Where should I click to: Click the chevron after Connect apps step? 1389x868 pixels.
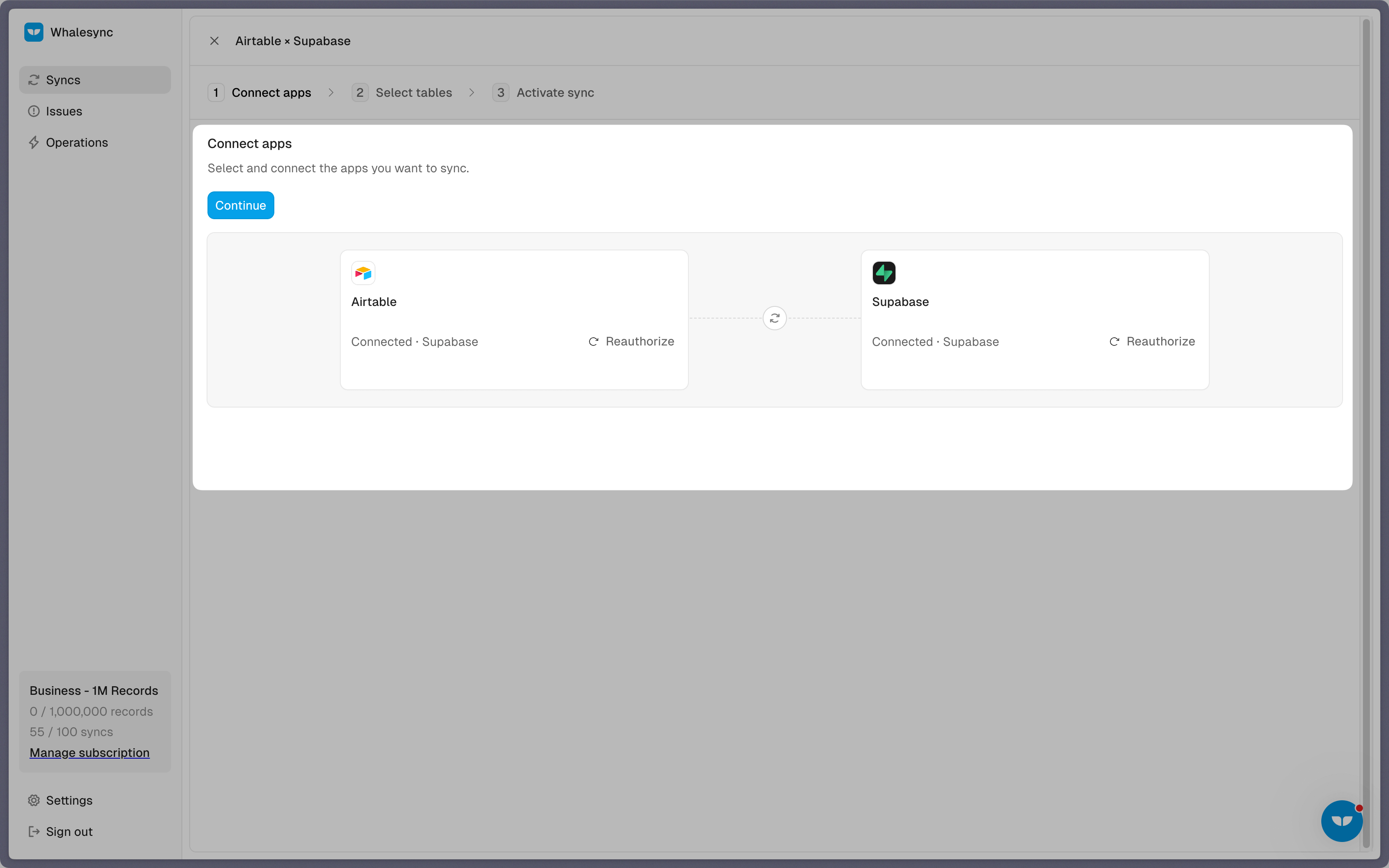click(331, 92)
